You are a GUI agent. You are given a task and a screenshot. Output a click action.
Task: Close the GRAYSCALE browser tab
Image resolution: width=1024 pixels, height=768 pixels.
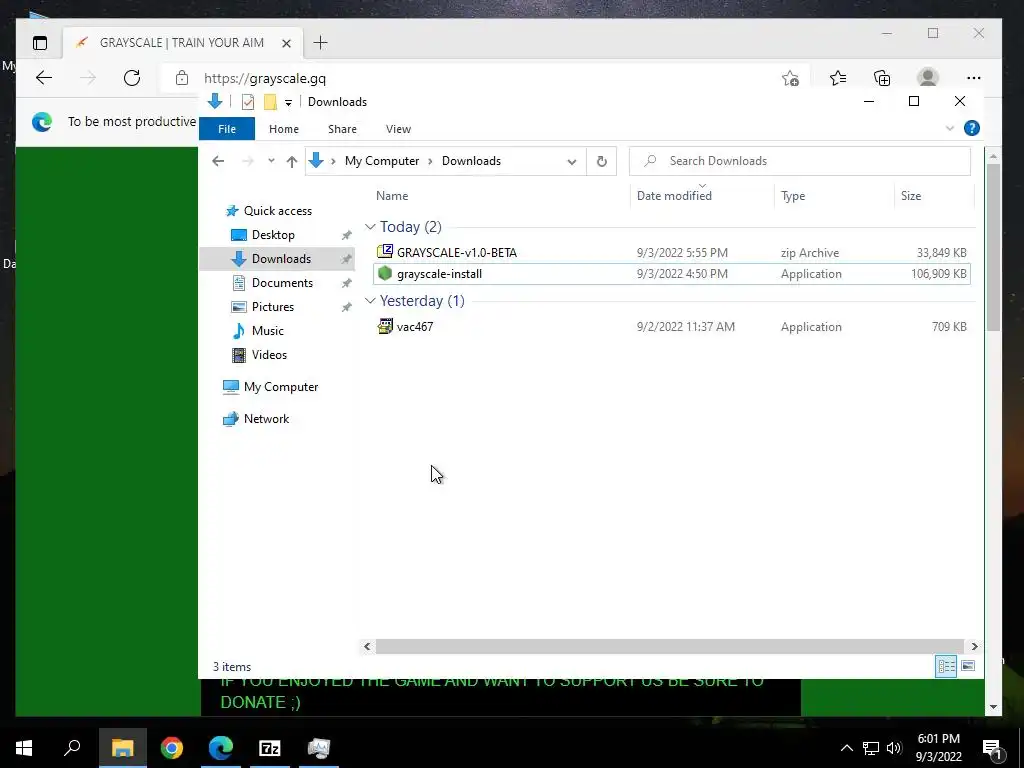(286, 43)
